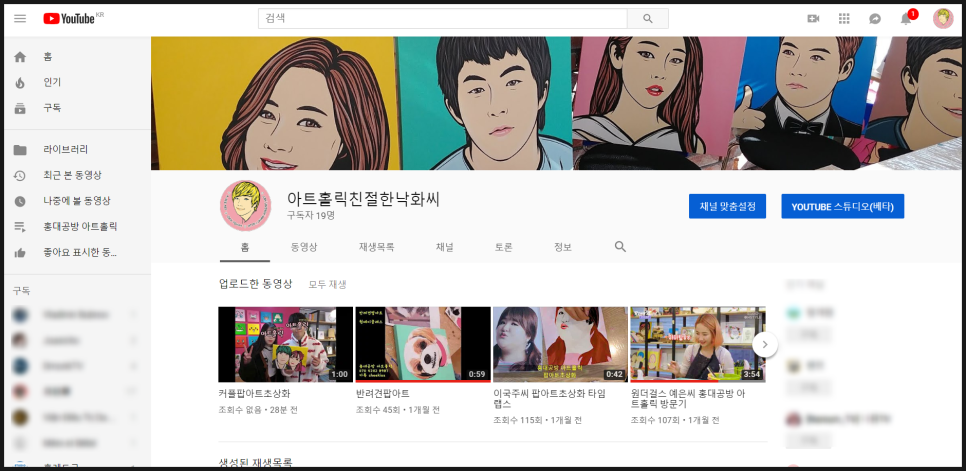
Task: Click the 생성된 재생목록 section heading
Action: point(256,462)
